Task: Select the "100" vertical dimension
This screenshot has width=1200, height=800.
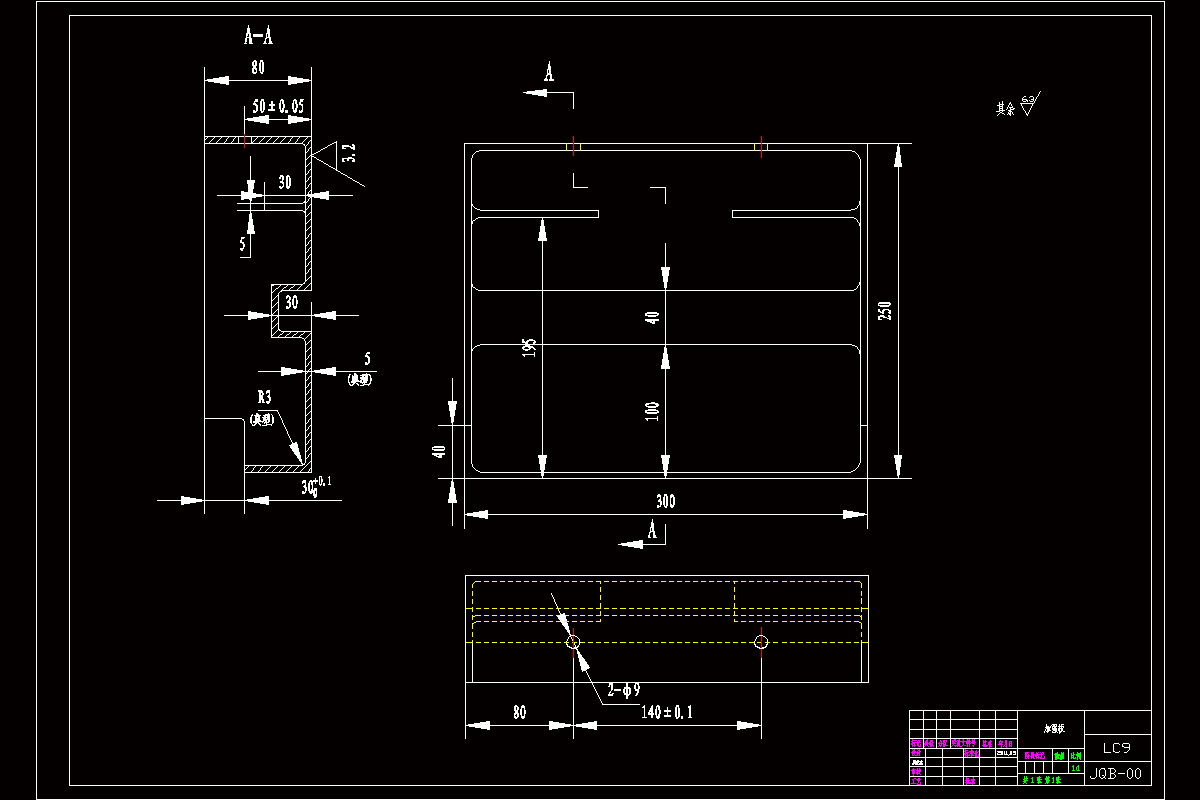Action: tap(652, 410)
